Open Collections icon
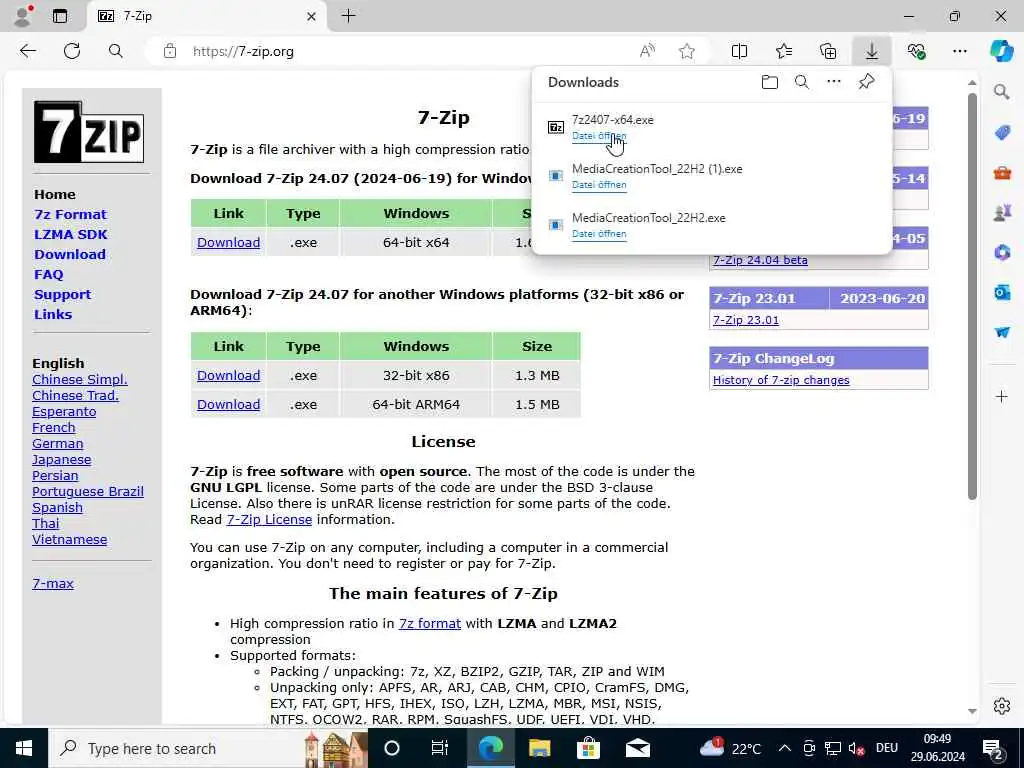This screenshot has height=768, width=1024. pyautogui.click(x=828, y=51)
